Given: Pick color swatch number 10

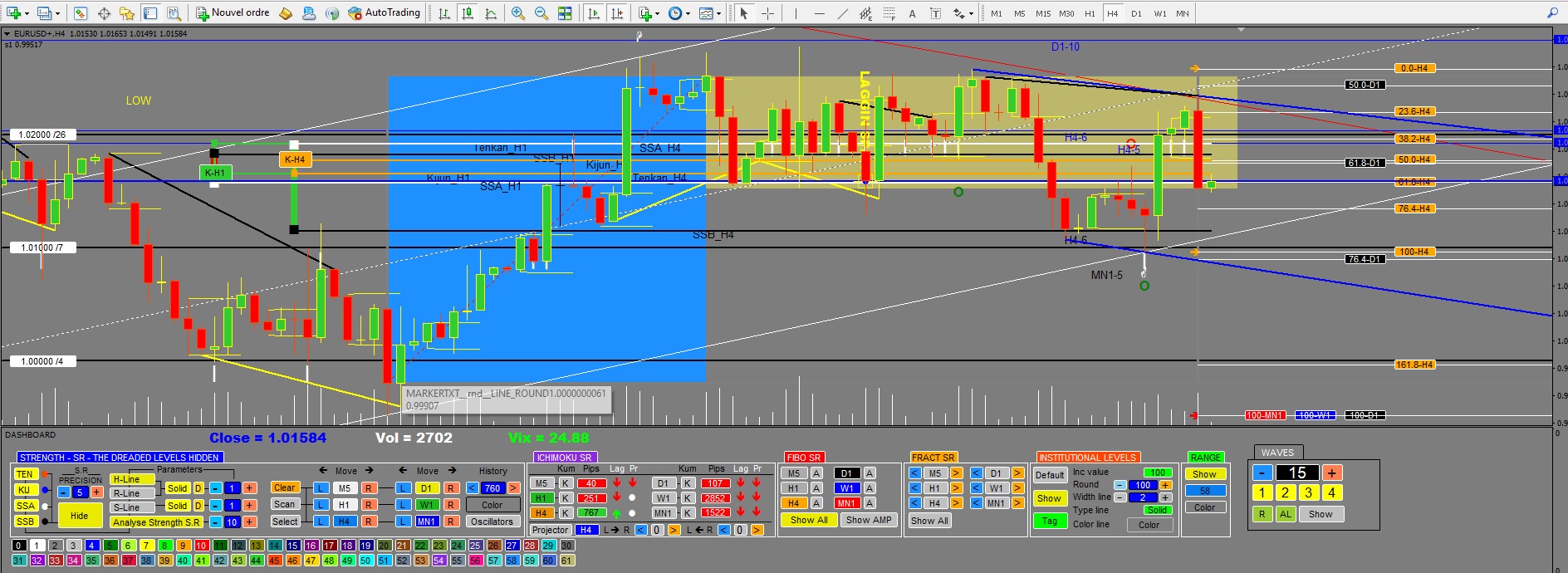Looking at the screenshot, I should 201,546.
